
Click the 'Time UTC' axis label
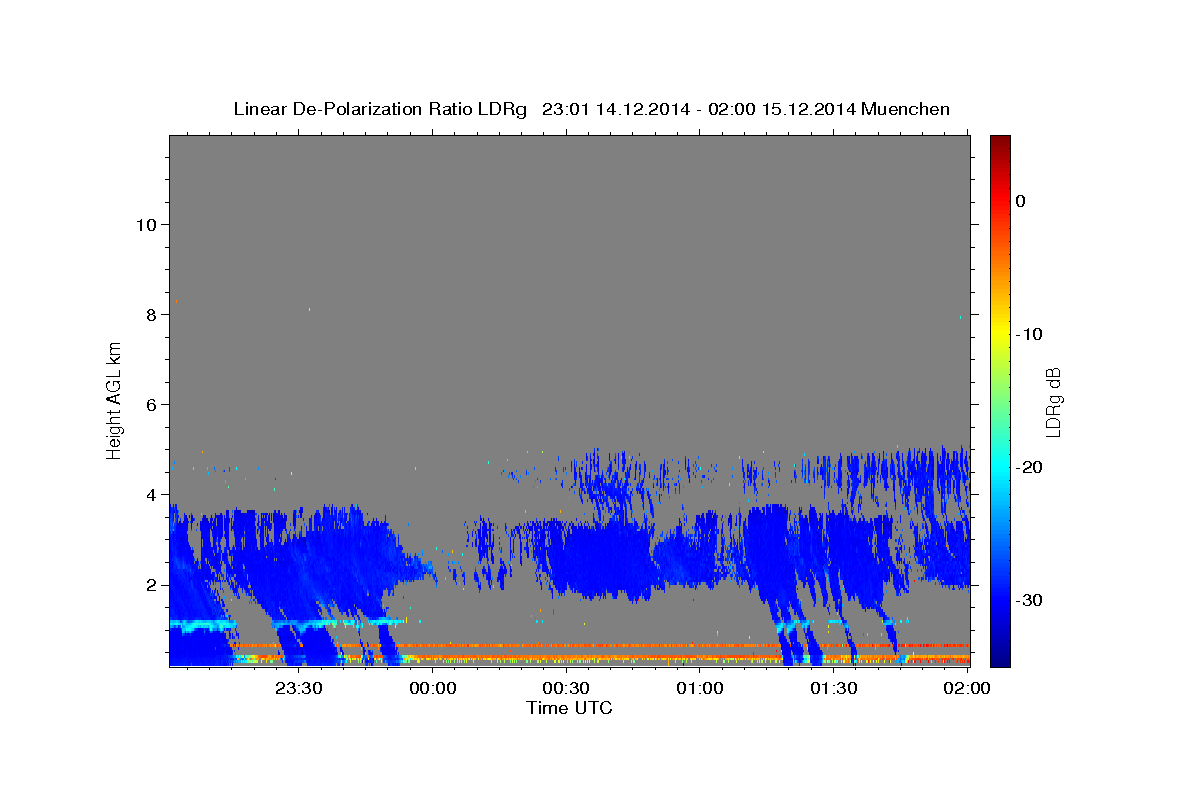569,708
